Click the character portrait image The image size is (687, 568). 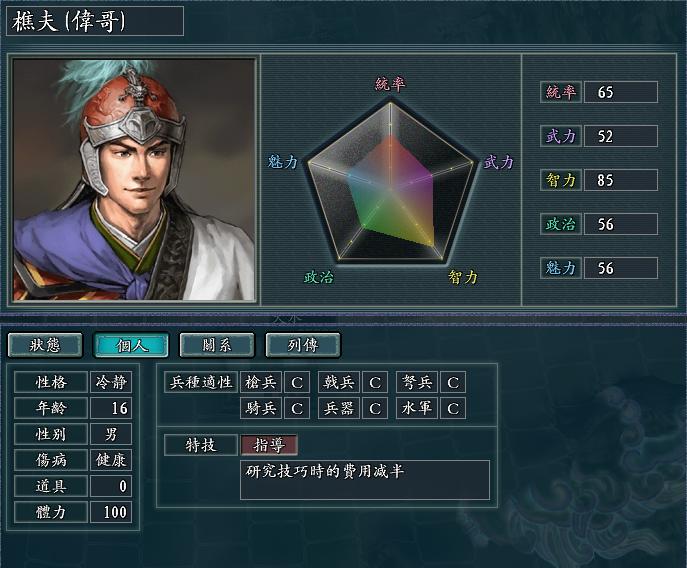coord(134,180)
